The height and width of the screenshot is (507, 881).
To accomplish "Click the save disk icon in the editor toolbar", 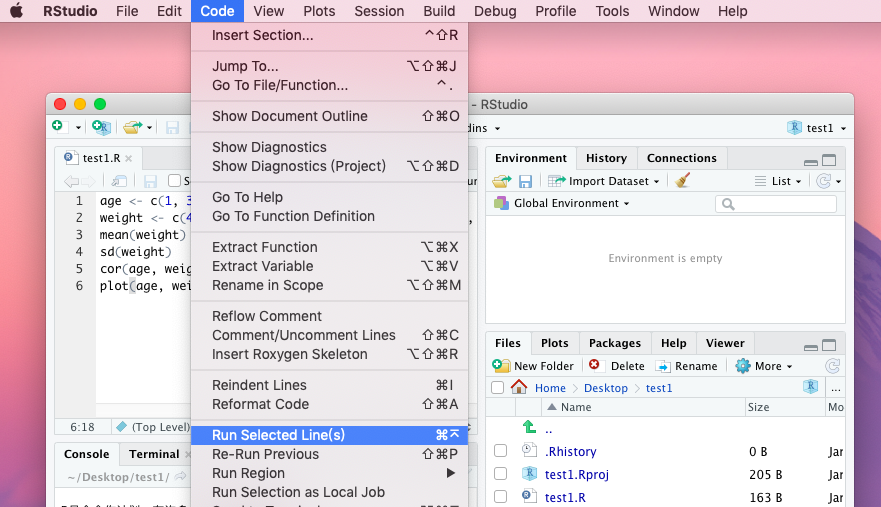I will pyautogui.click(x=150, y=181).
